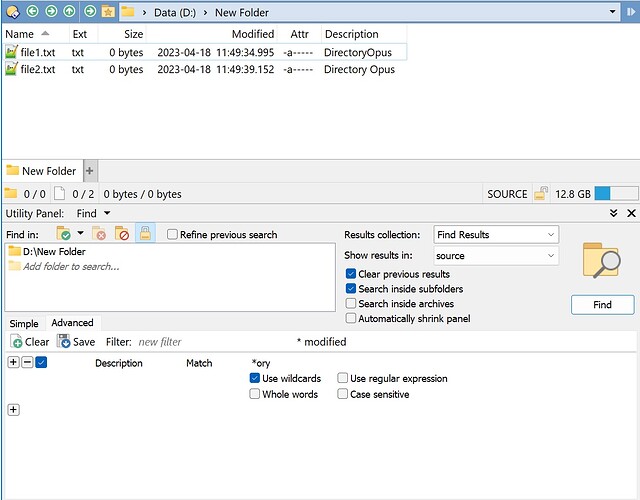The height and width of the screenshot is (500, 640).
Task: Open the path field dropdown arrow
Action: point(612,11)
